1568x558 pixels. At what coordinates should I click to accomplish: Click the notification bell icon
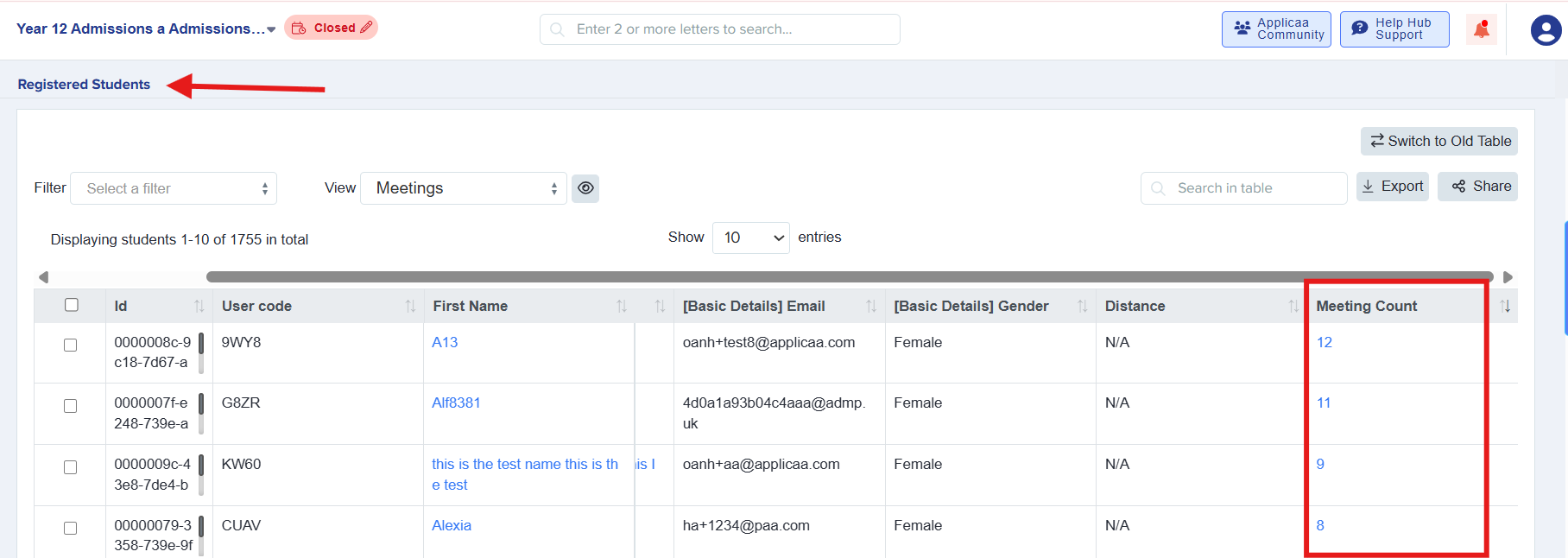click(1481, 29)
